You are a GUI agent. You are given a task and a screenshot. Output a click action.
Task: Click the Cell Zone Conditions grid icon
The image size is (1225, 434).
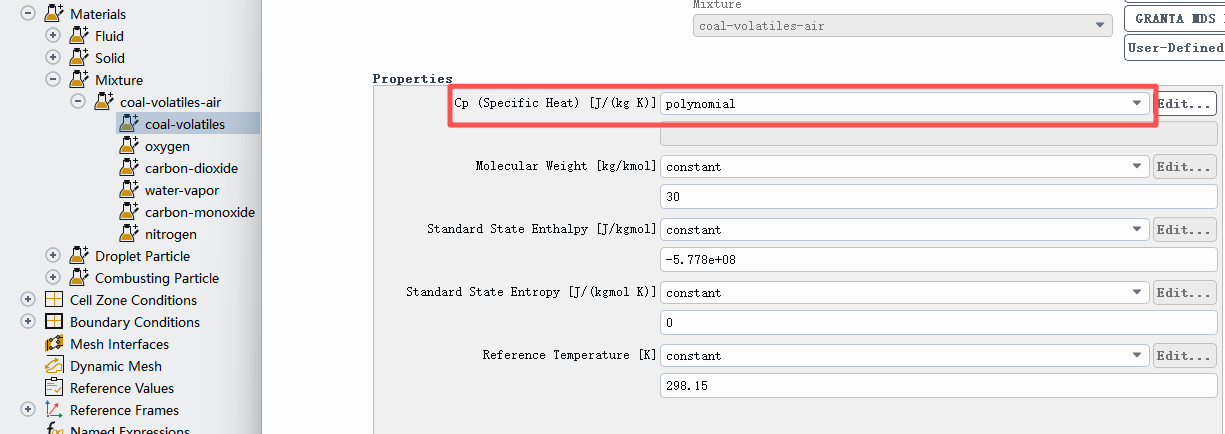pos(54,300)
